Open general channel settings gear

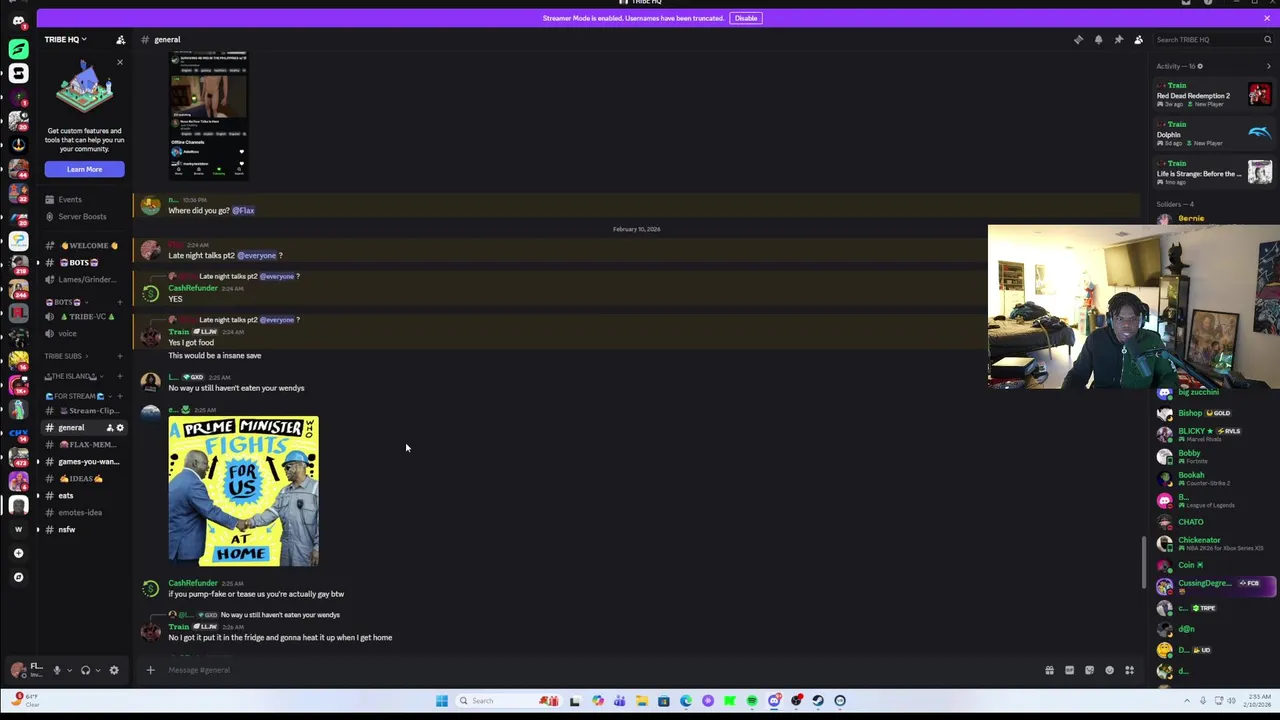120,428
